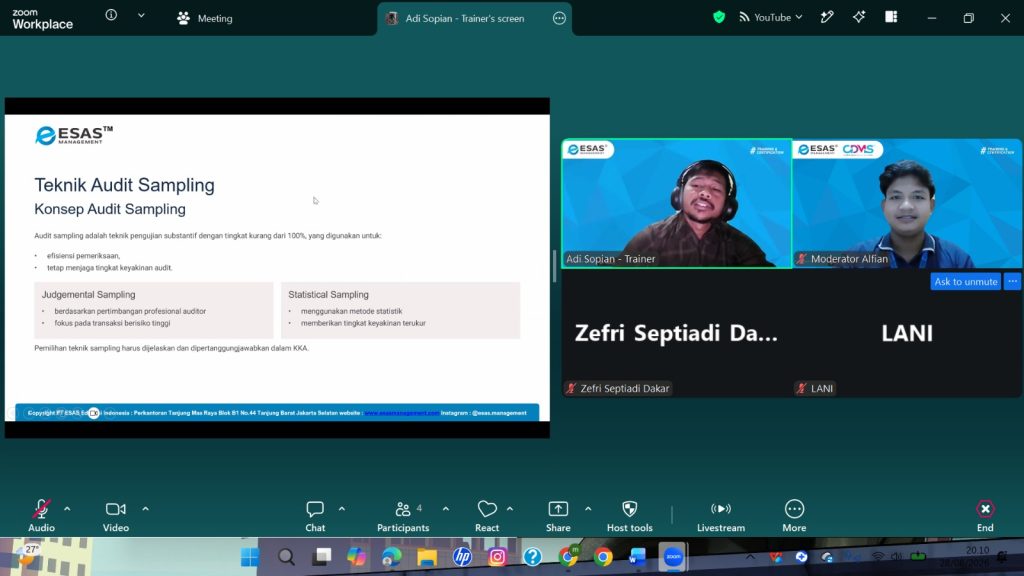This screenshot has width=1024, height=576.
Task: Open Windows taskbar Search
Action: (x=286, y=557)
